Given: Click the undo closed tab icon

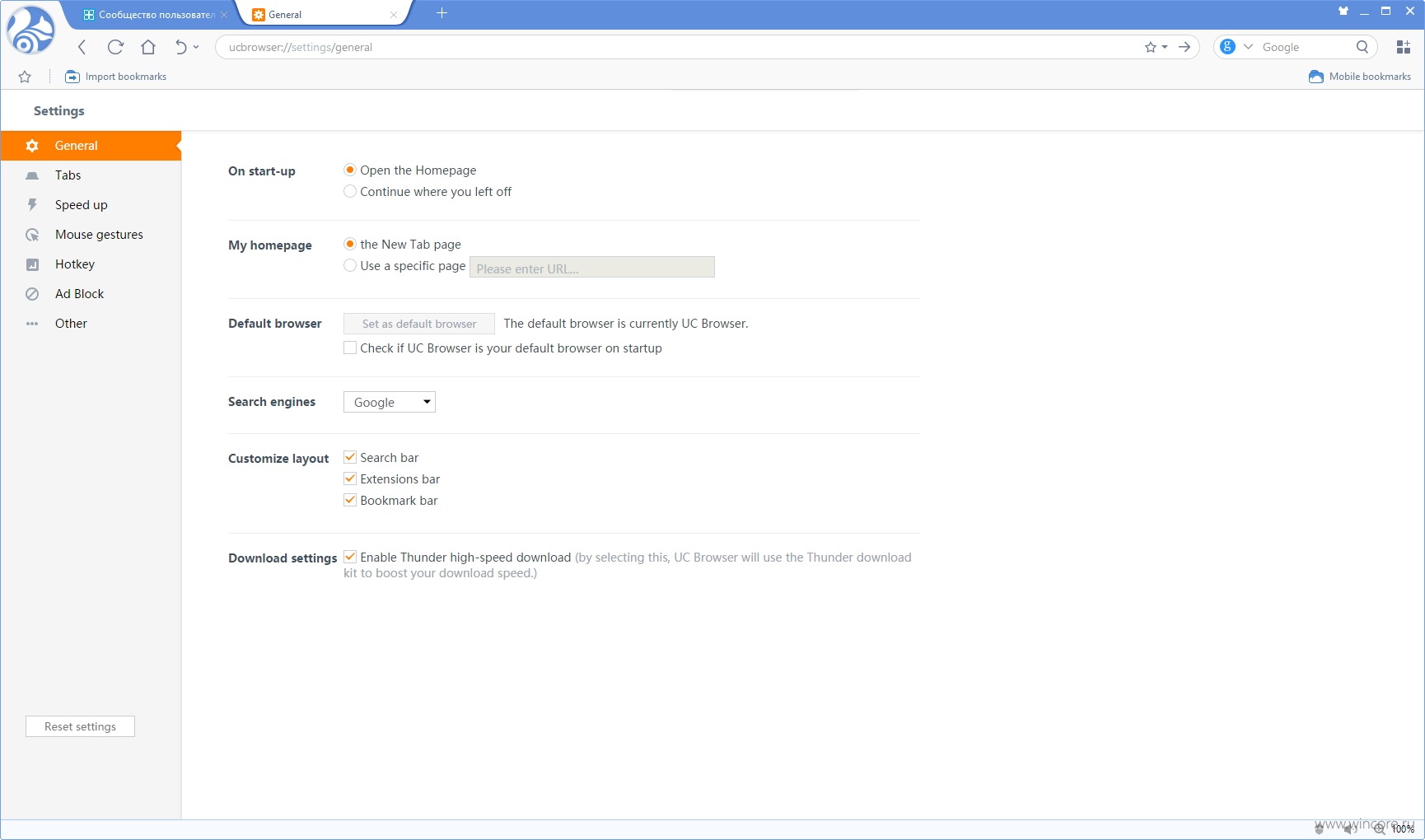Looking at the screenshot, I should point(181,47).
